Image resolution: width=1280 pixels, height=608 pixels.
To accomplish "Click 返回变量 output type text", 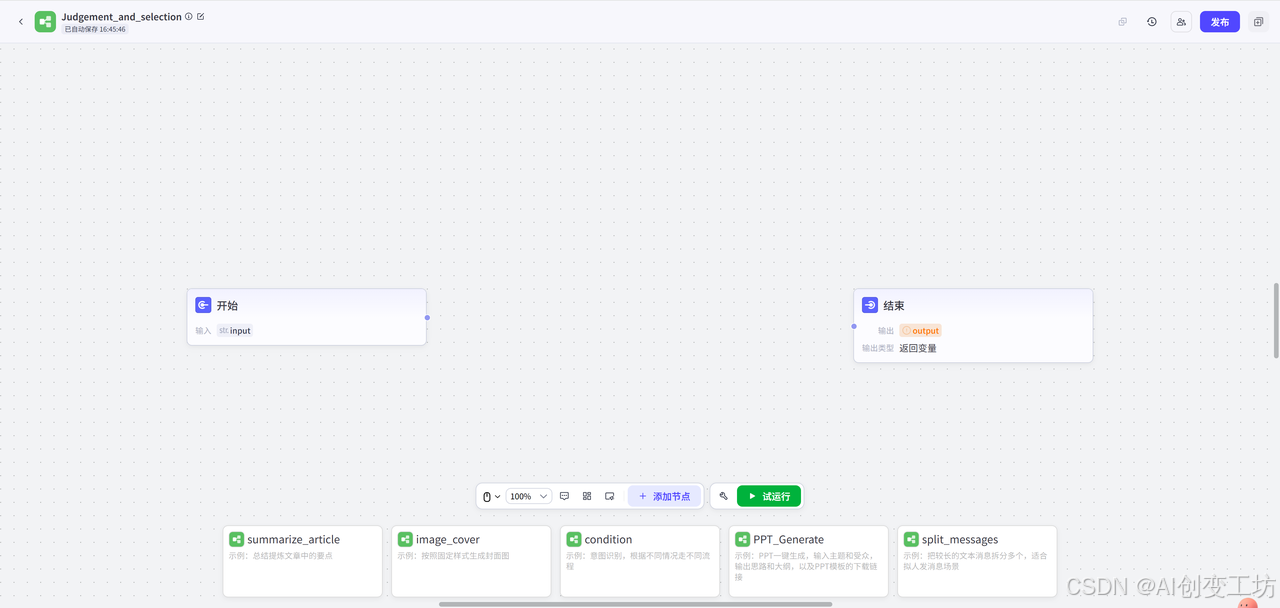I will (x=918, y=348).
